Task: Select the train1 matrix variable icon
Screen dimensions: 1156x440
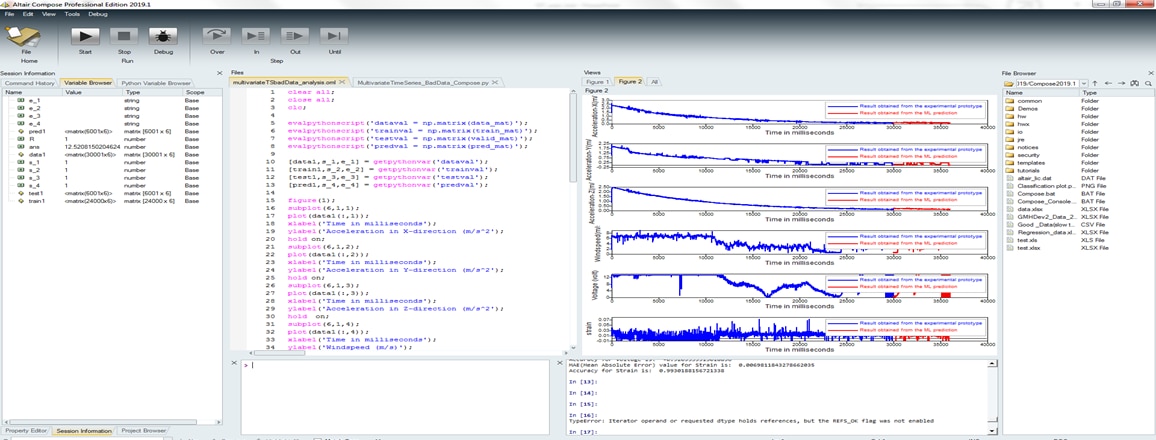Action: (21, 201)
